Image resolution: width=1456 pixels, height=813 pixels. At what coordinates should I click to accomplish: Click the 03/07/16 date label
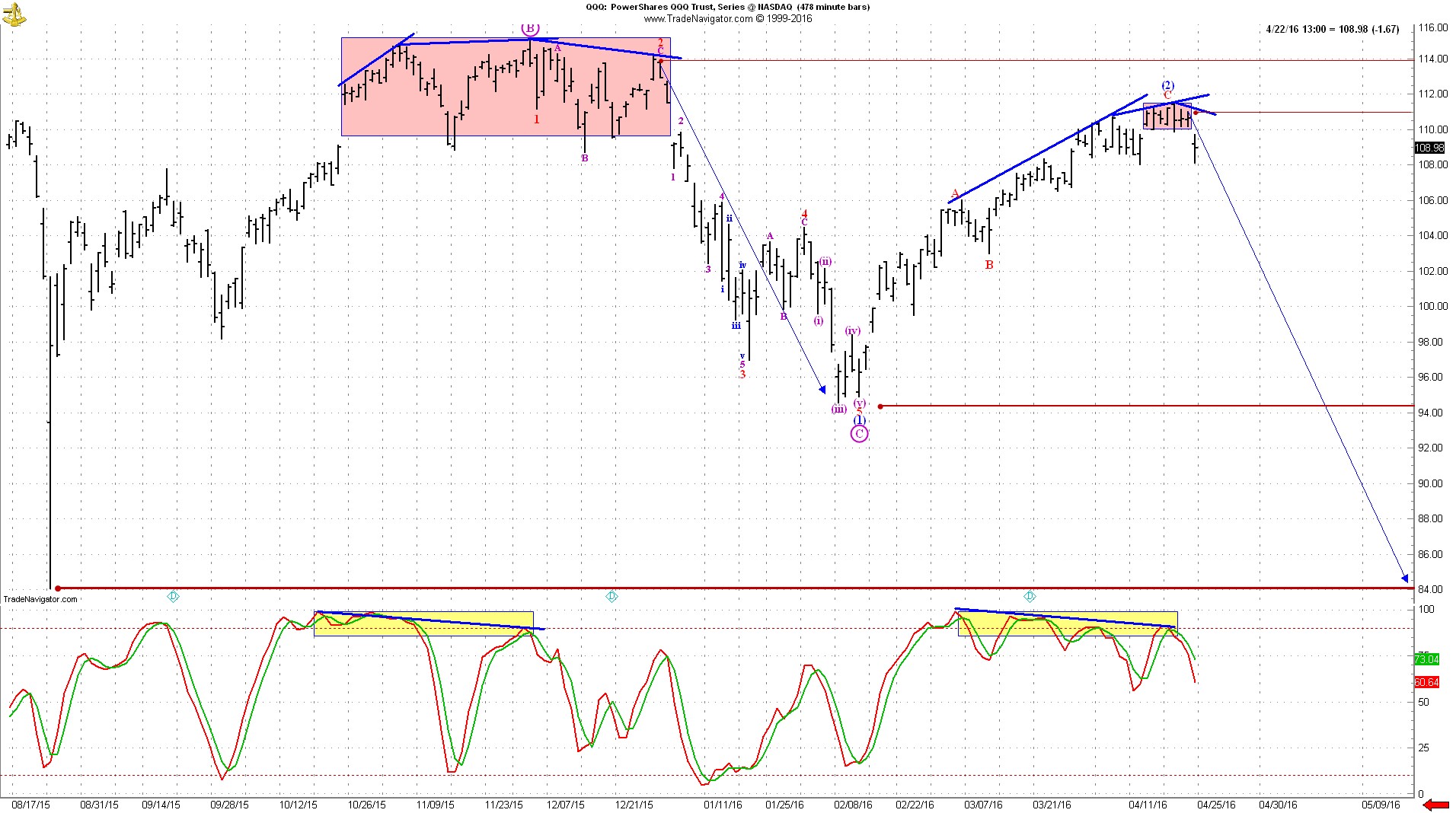point(983,805)
